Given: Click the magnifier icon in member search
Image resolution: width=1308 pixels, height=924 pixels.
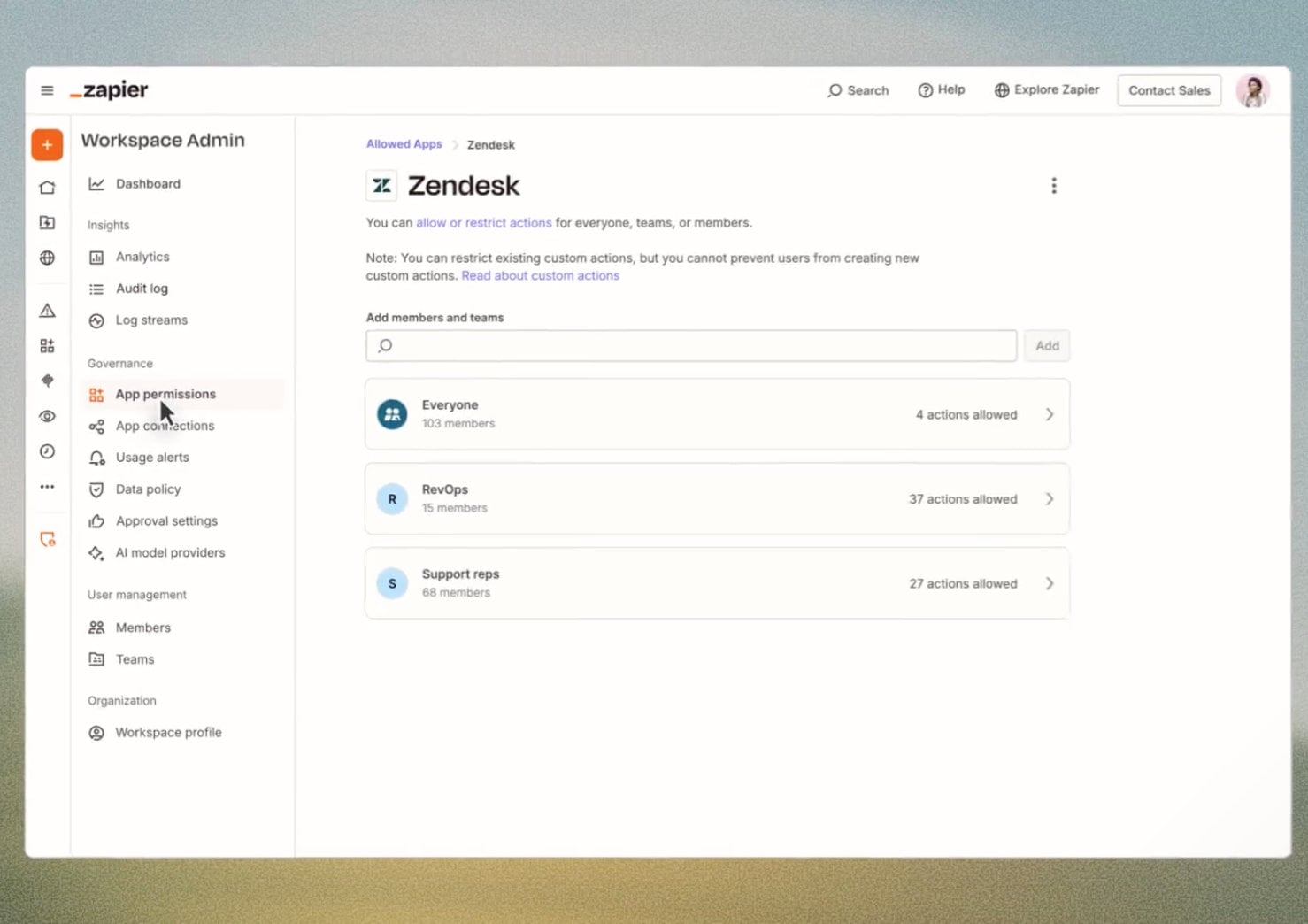Looking at the screenshot, I should [385, 345].
